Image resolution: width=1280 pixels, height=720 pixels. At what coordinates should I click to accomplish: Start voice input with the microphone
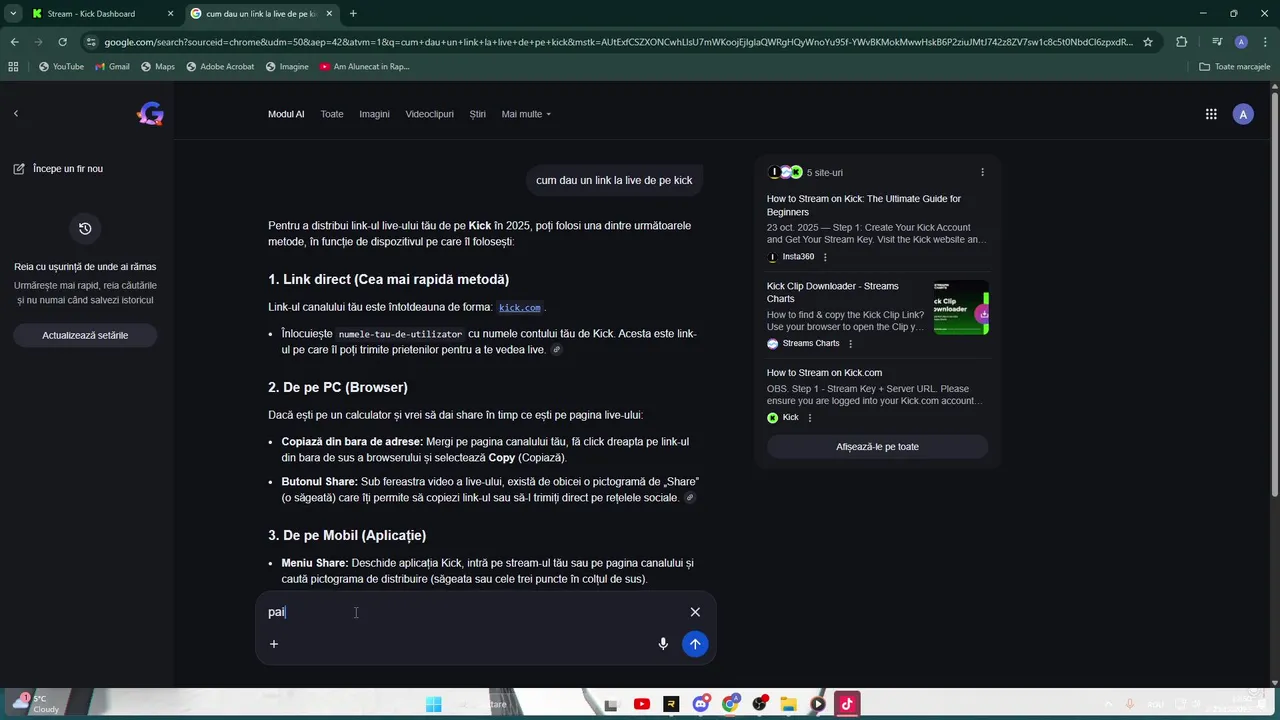tap(663, 644)
